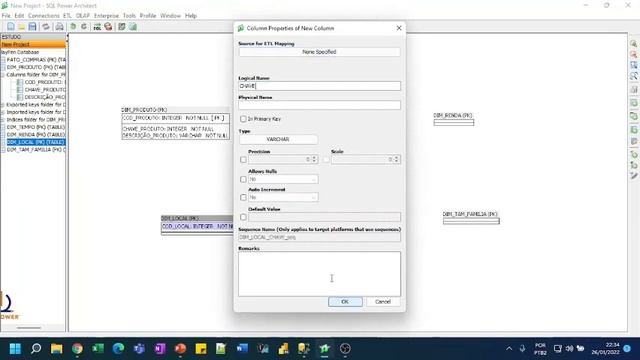Enable the Default Value checkbox
The width and height of the screenshot is (640, 360).
coord(243,217)
